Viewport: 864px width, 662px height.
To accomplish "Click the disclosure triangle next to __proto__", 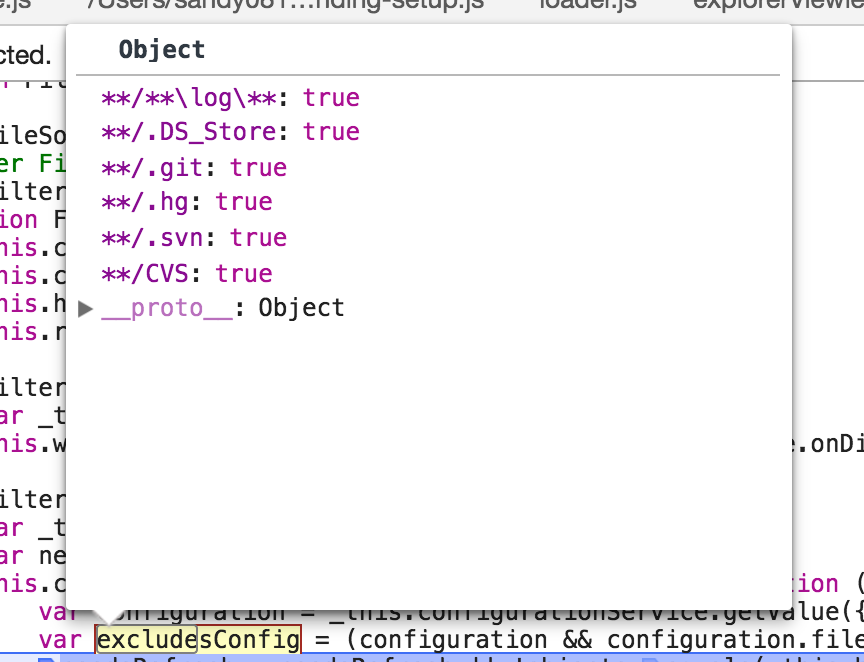I will (86, 308).
